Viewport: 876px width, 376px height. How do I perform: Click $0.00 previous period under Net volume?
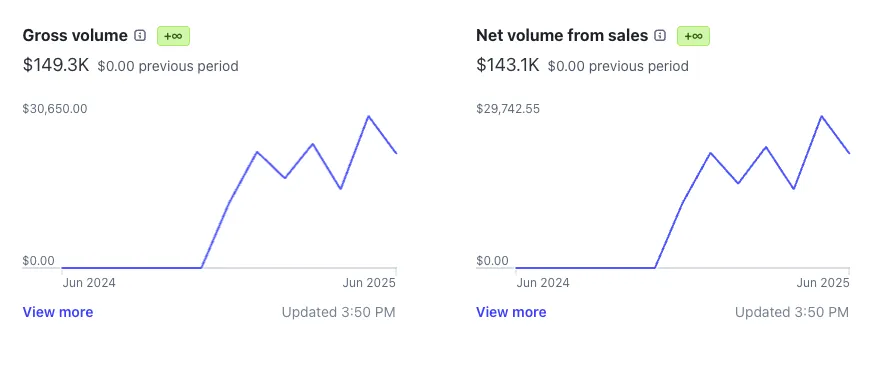pos(618,66)
